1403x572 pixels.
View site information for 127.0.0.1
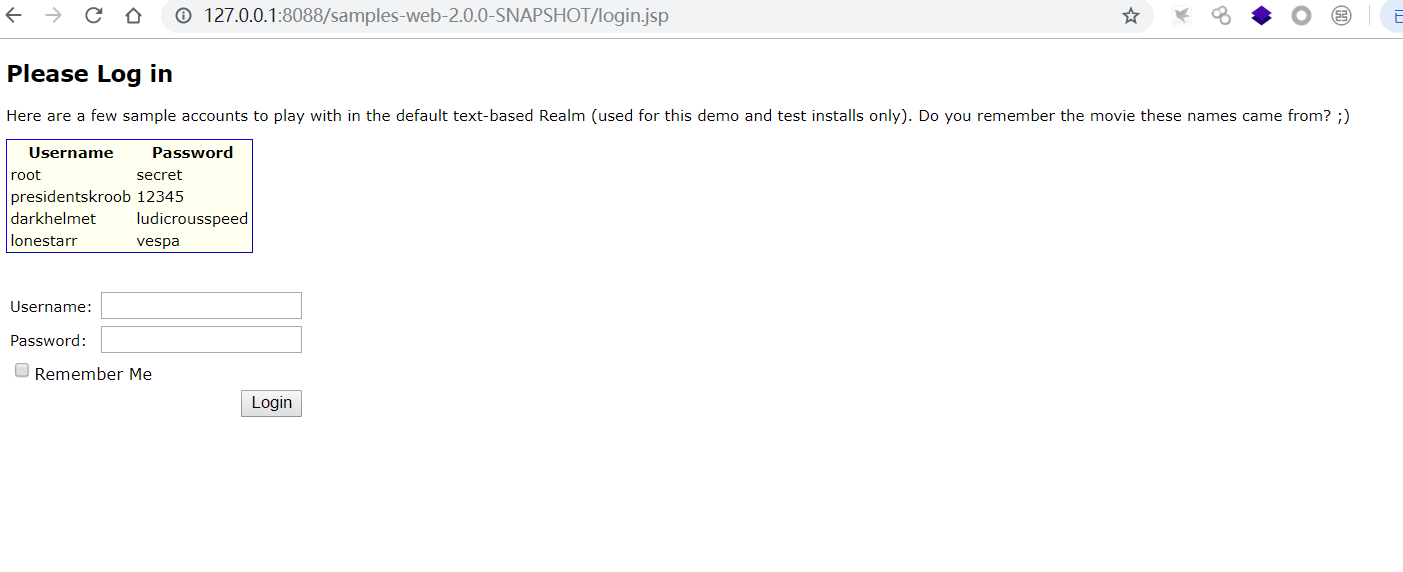(x=183, y=16)
